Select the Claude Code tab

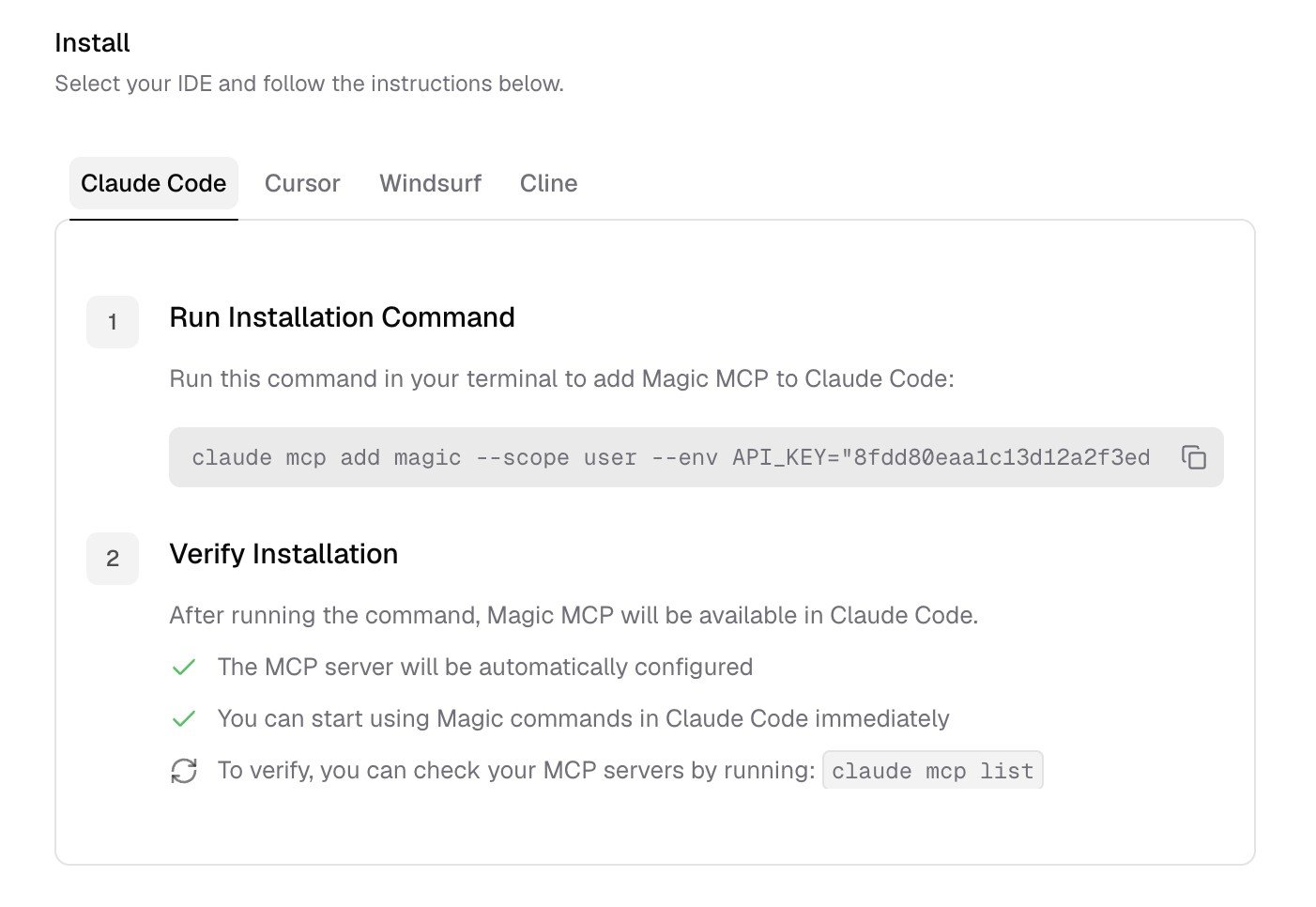click(x=154, y=183)
